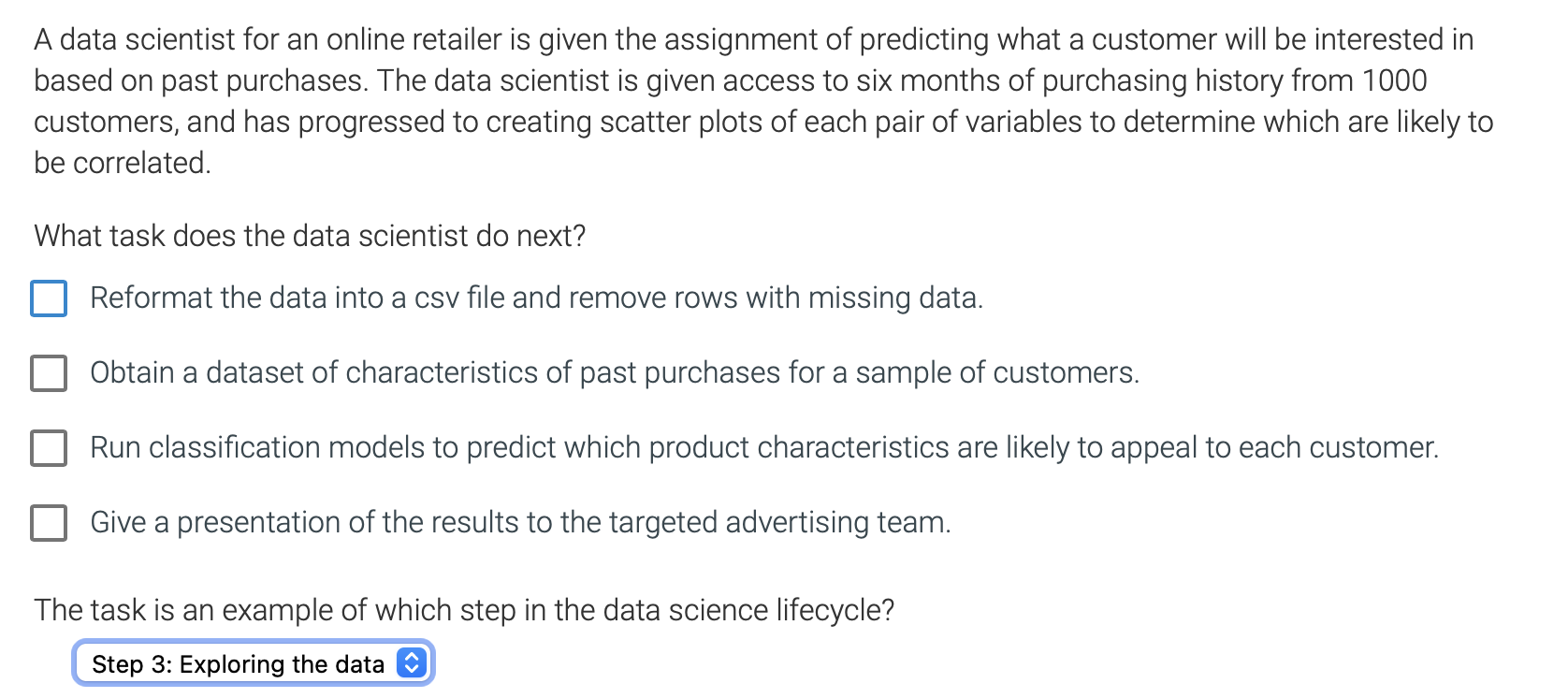Image resolution: width=1568 pixels, height=698 pixels.
Task: Click the targeted advertising team answer label
Action: 520,523
